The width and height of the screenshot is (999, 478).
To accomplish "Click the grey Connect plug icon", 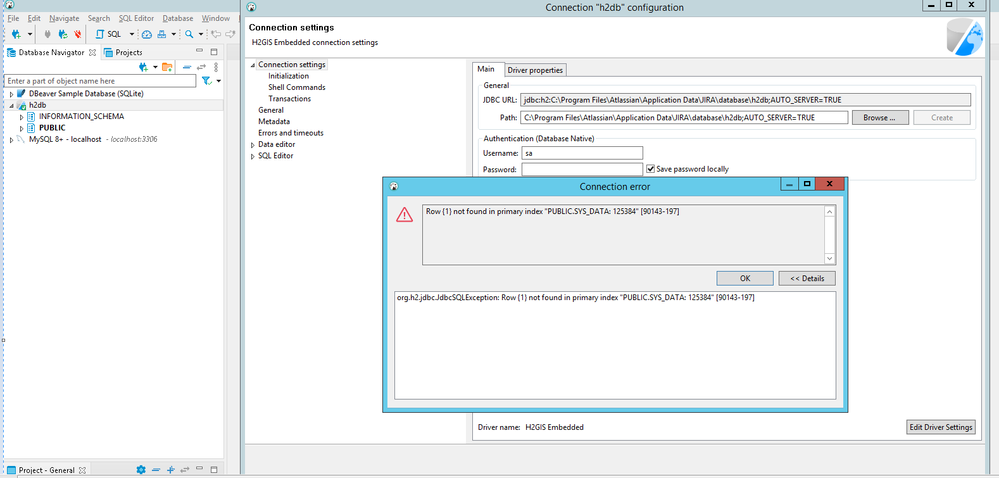I will (x=47, y=34).
